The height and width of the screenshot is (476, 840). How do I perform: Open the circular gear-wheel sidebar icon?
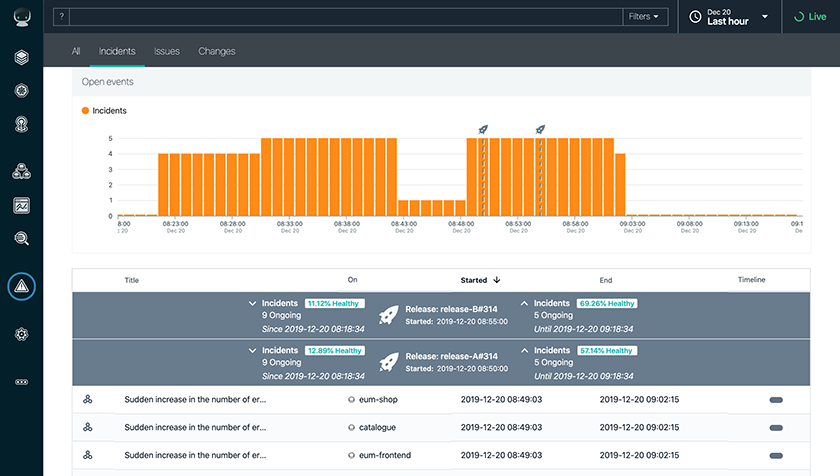click(21, 90)
